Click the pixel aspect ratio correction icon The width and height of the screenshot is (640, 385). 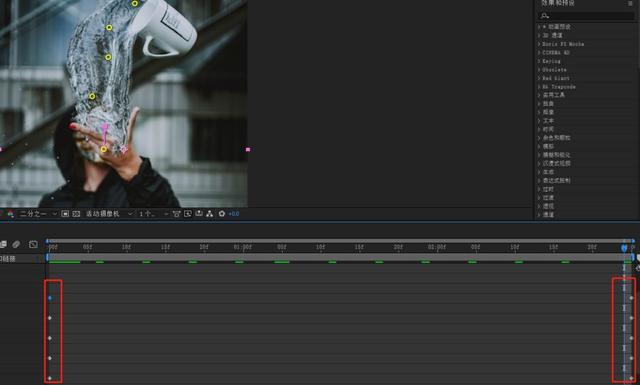[176, 214]
